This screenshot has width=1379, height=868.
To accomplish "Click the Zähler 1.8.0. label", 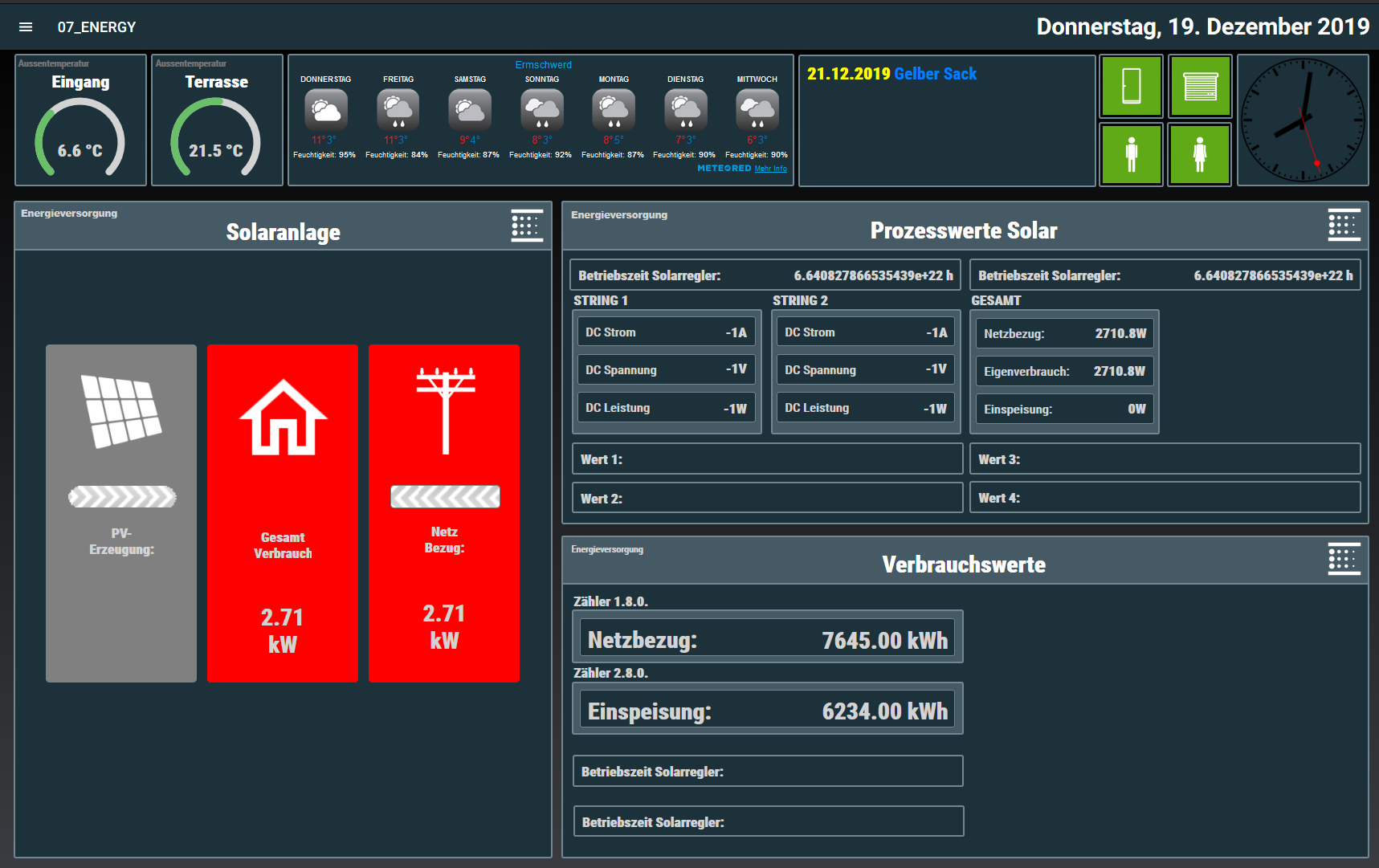I will (610, 601).
